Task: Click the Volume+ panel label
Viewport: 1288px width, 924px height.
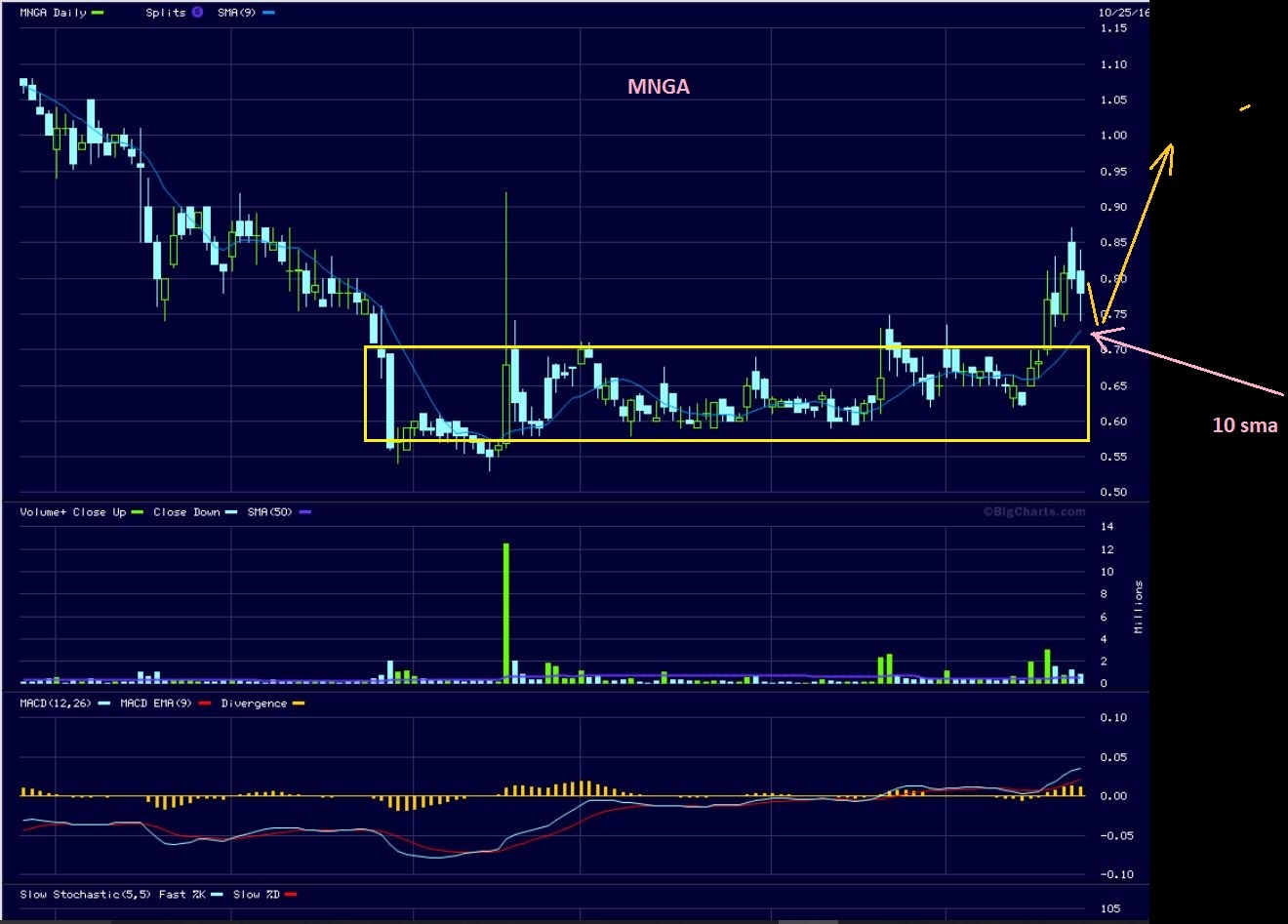Action: (x=41, y=512)
